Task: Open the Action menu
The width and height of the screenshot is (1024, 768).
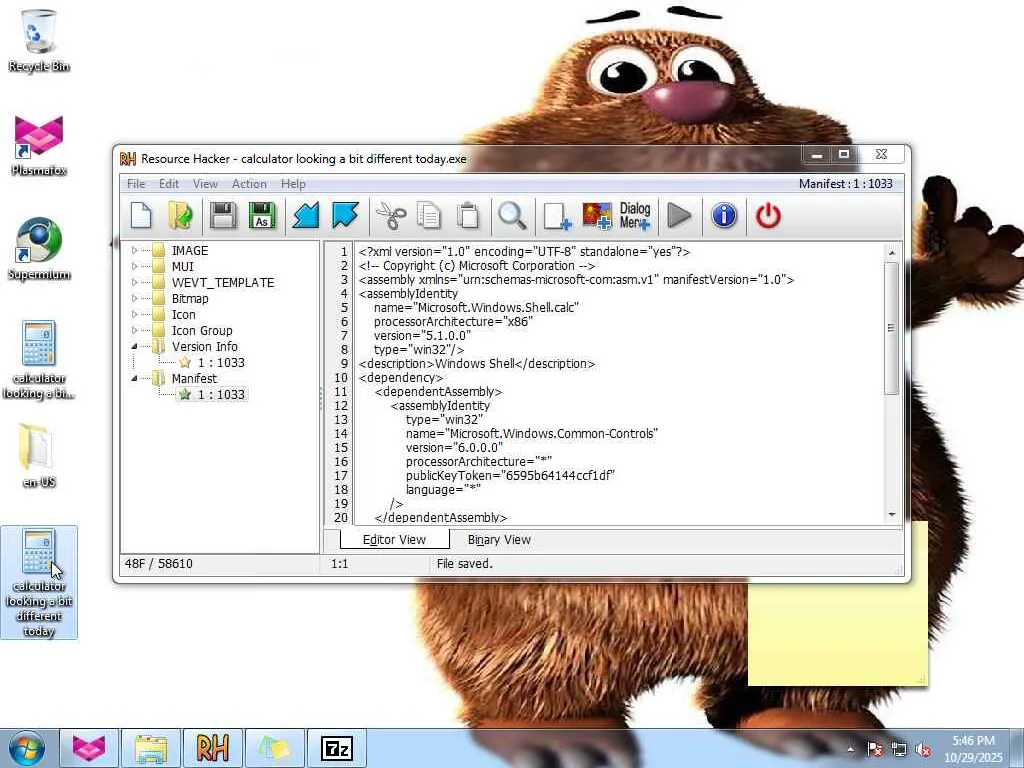Action: click(249, 184)
